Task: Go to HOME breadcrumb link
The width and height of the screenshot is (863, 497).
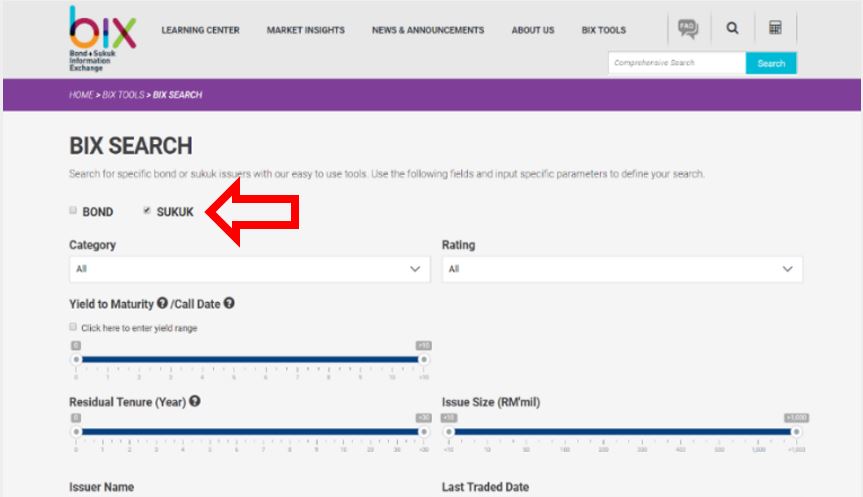Action: tap(81, 95)
